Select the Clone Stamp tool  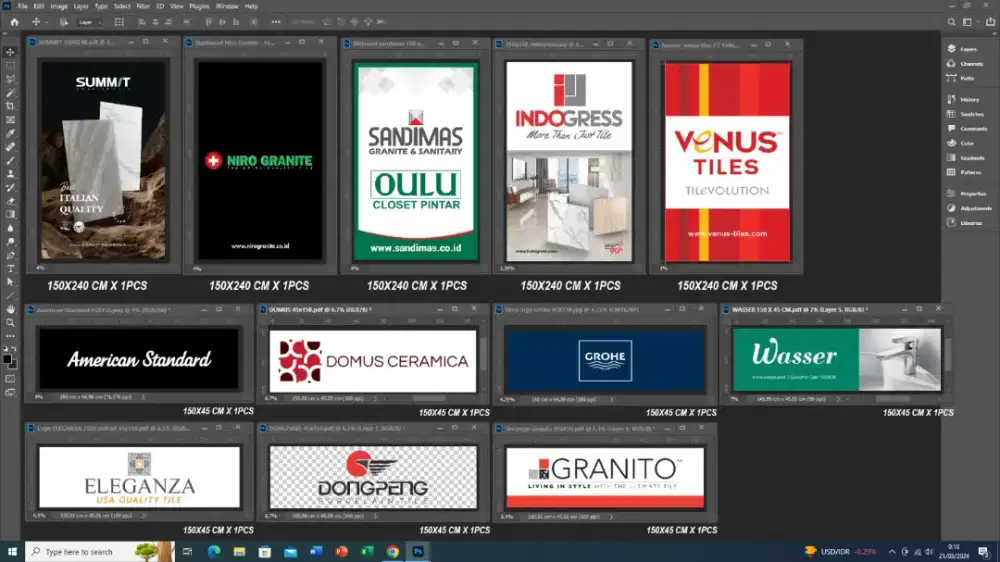coord(10,174)
